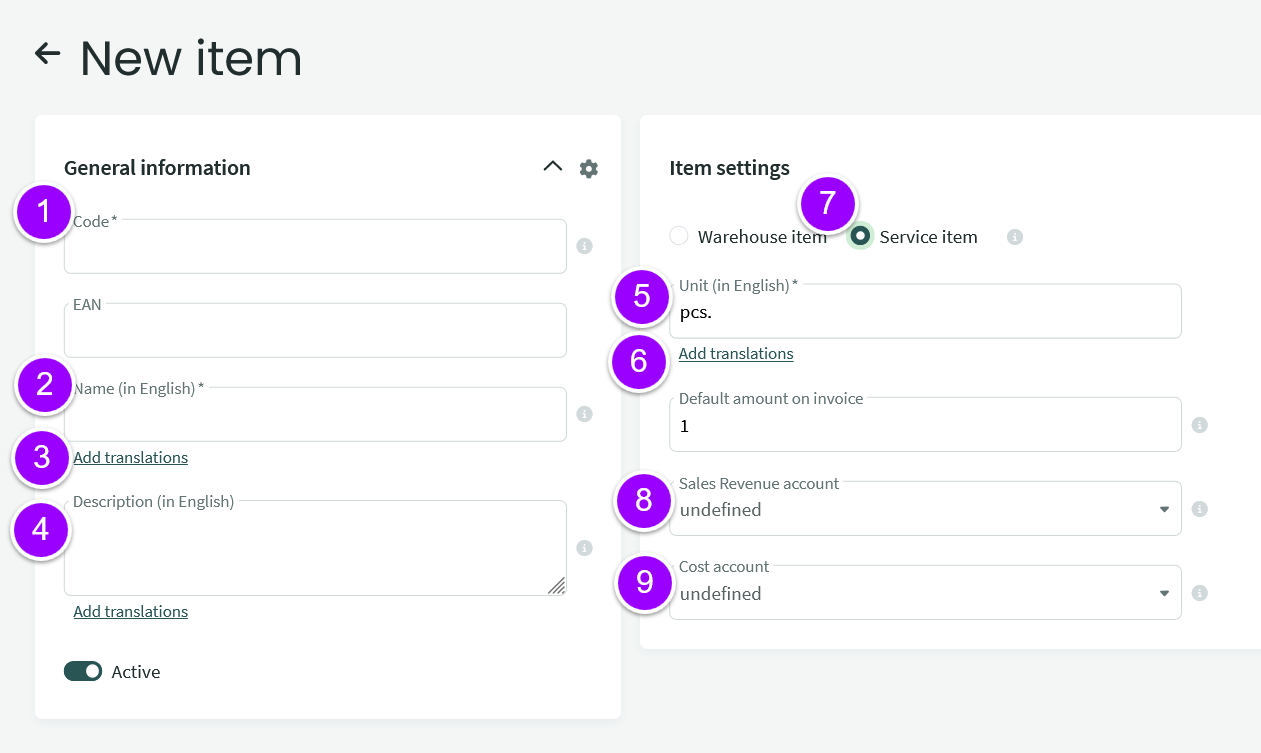Toggle the Active switch off
Viewport: 1261px width, 753px height.
(83, 671)
